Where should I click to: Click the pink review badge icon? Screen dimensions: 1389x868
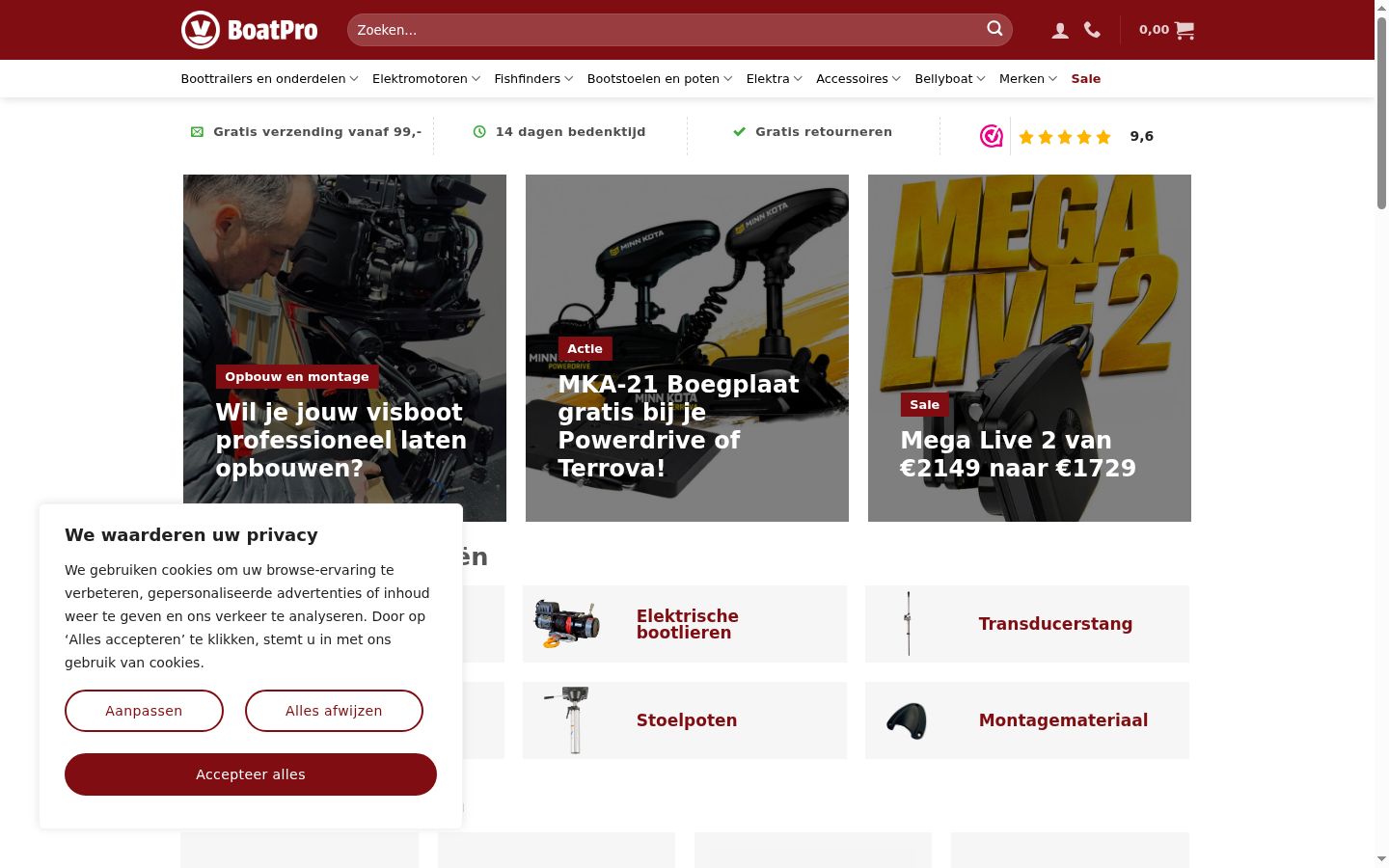tap(991, 136)
